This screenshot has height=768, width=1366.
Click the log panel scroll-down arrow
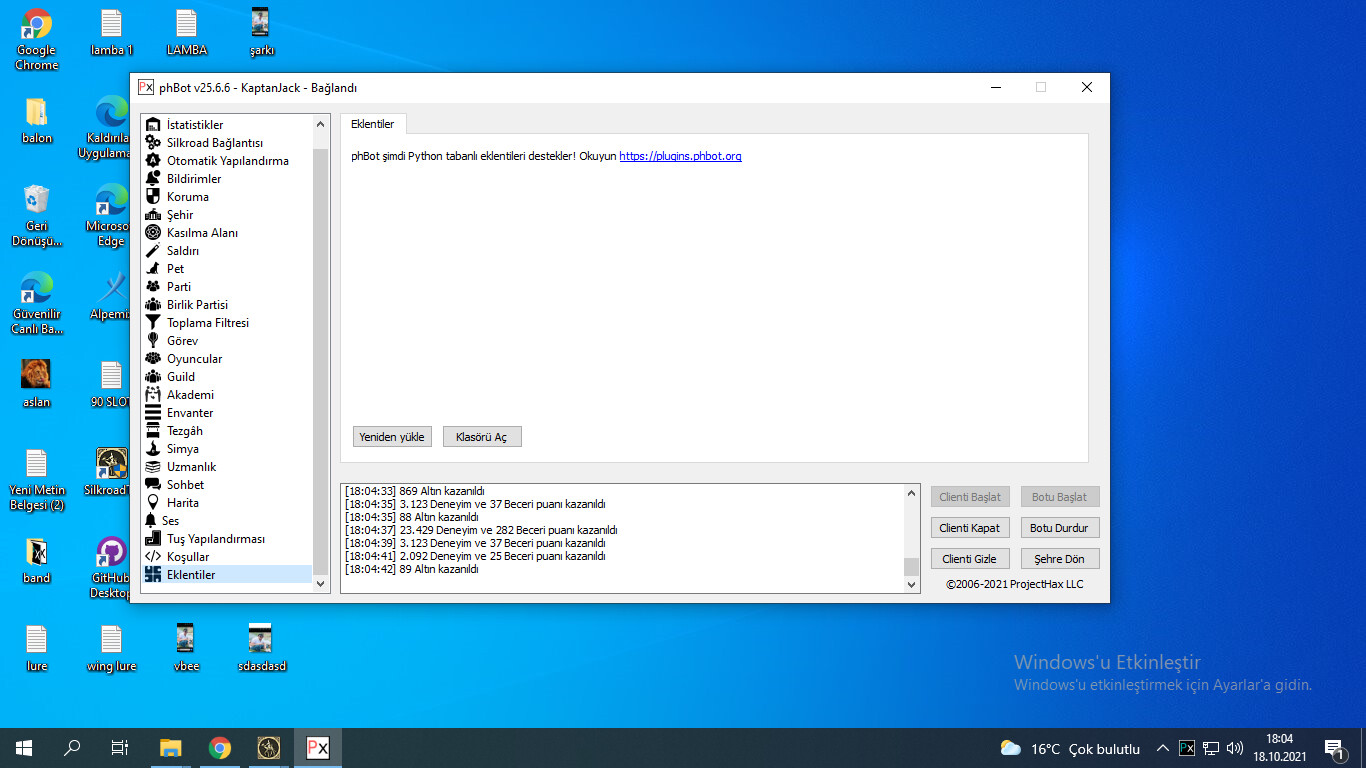click(x=911, y=585)
